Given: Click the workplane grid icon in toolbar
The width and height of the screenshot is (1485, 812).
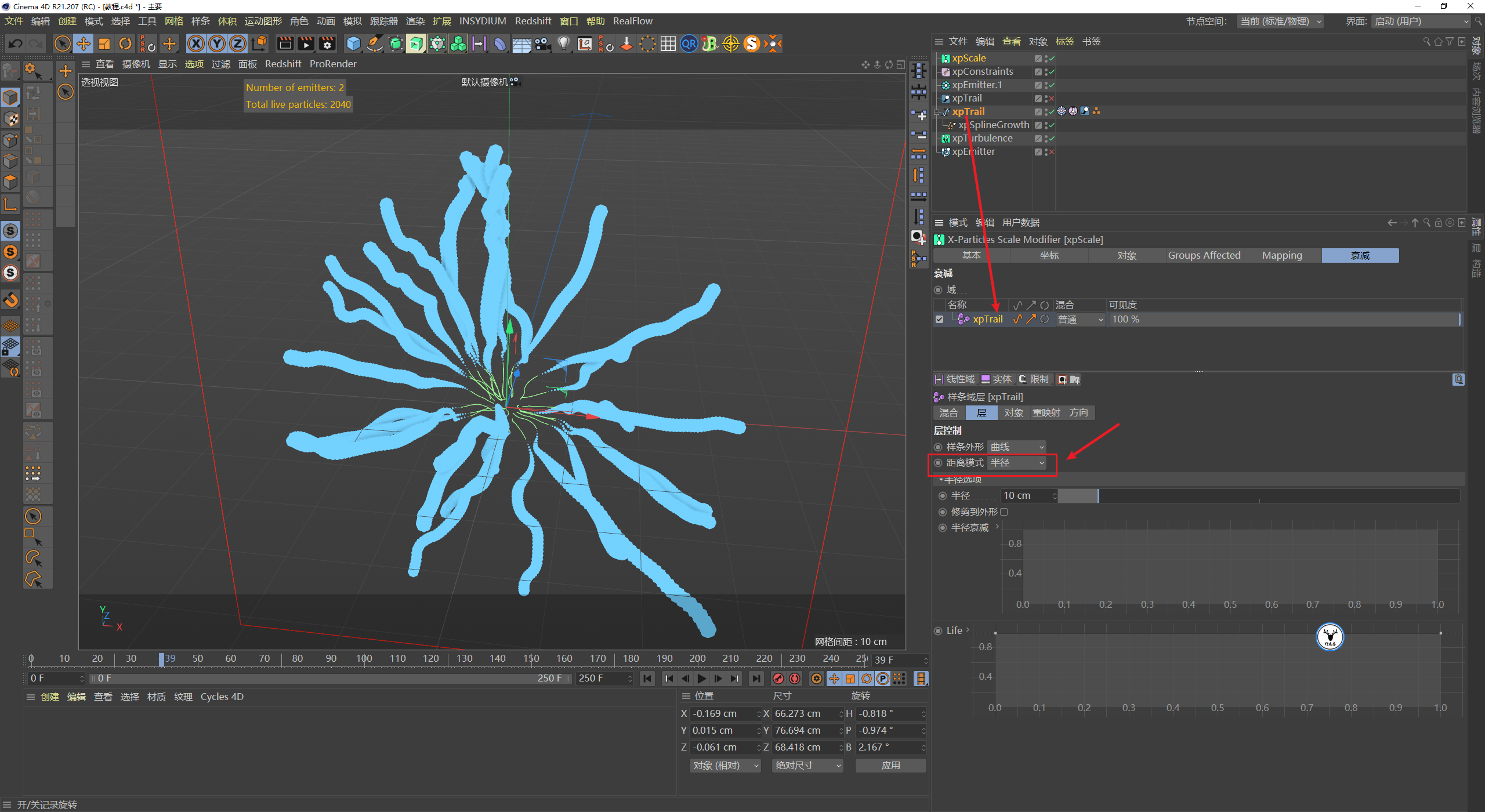Looking at the screenshot, I should tap(668, 43).
